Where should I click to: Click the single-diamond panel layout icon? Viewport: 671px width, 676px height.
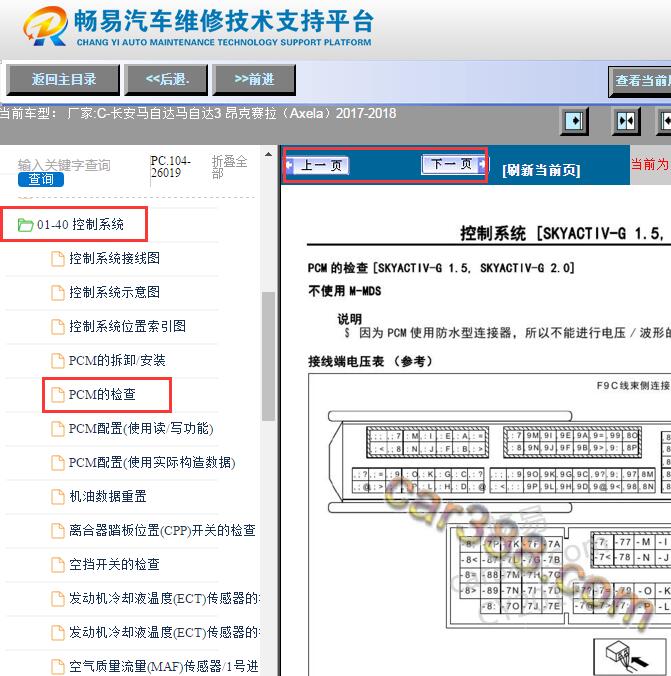point(574,121)
